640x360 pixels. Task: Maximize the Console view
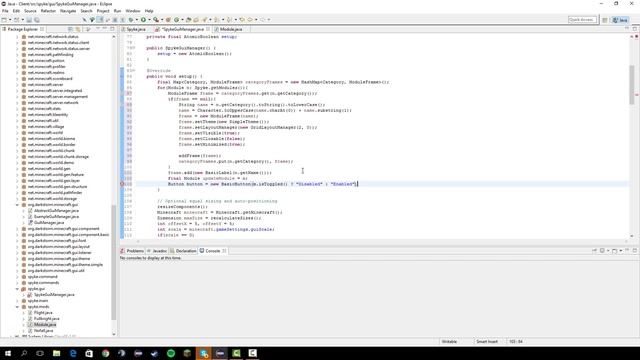click(x=634, y=251)
